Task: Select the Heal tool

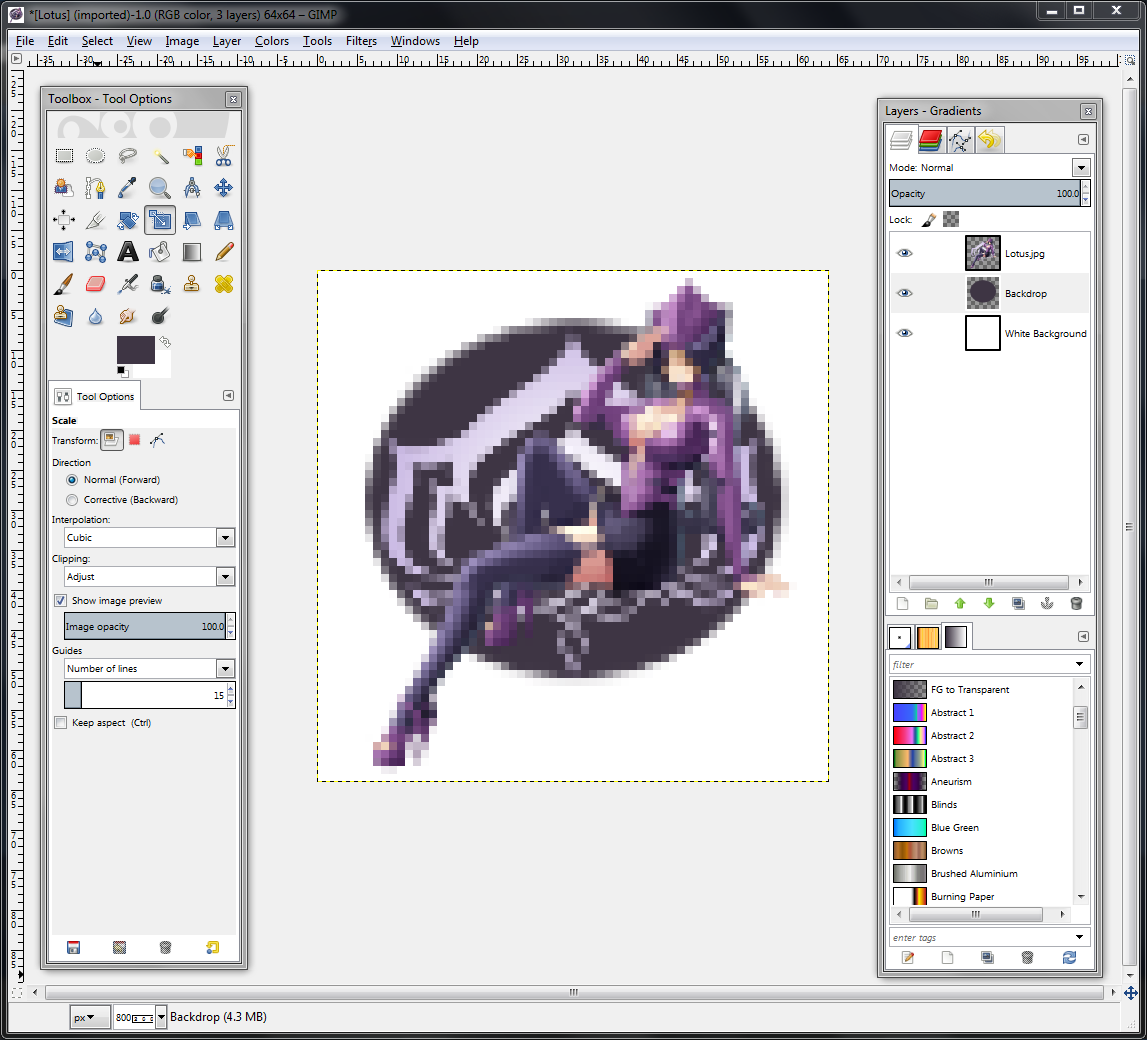Action: point(224,285)
